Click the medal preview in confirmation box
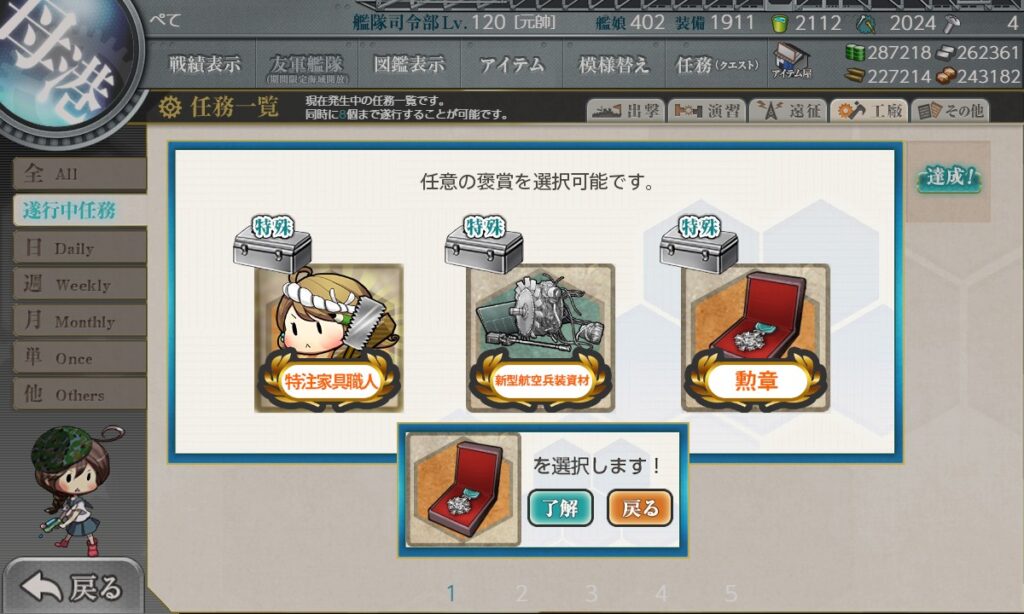 [x=463, y=489]
